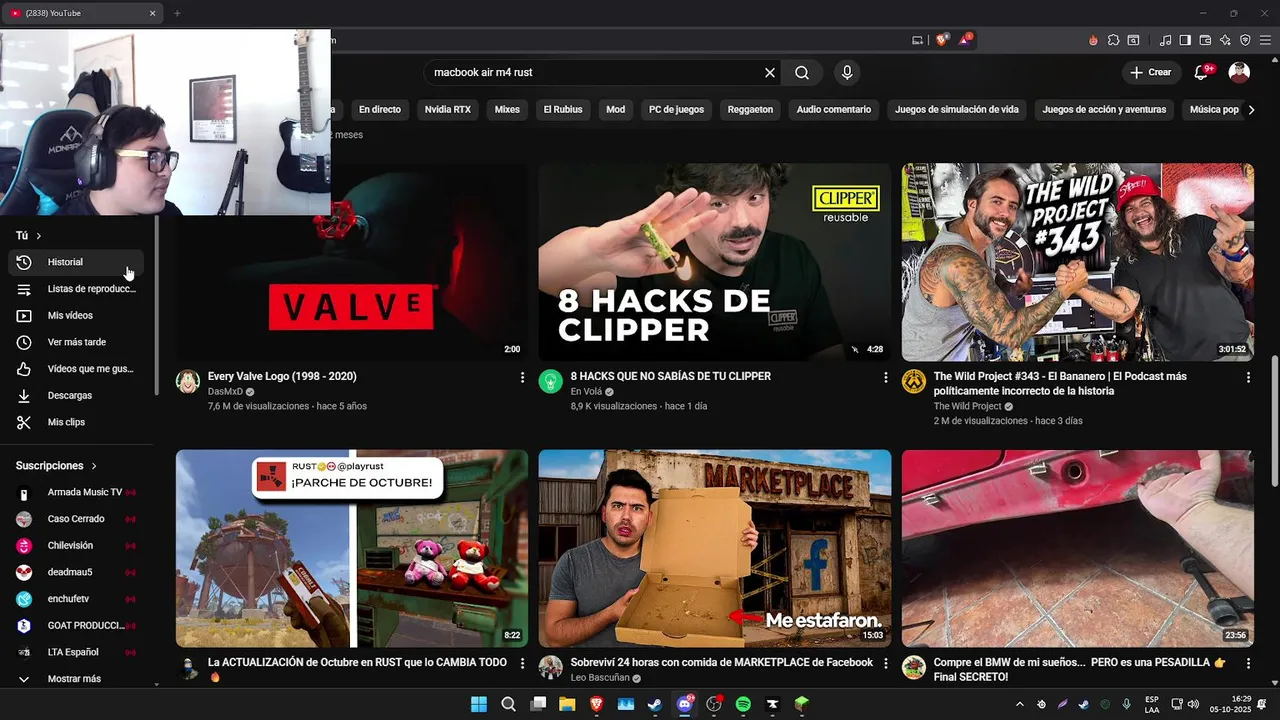Open The Wild Project channel name
Screen dimensions: 1280x720
tap(967, 407)
